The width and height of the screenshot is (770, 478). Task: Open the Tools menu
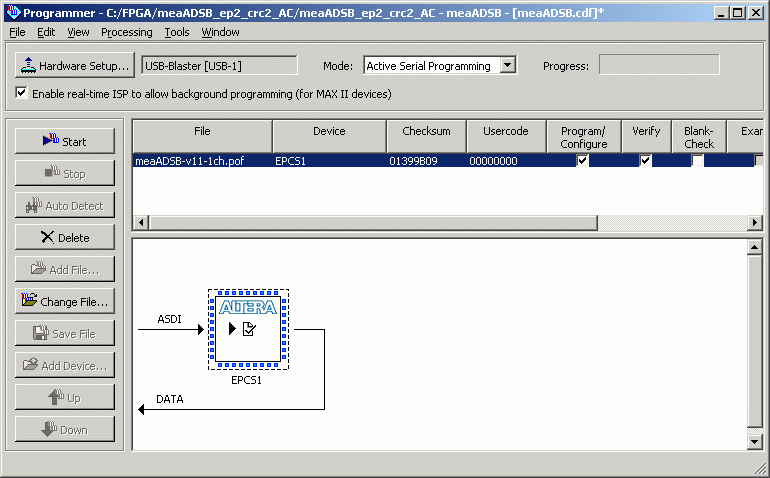tap(177, 32)
